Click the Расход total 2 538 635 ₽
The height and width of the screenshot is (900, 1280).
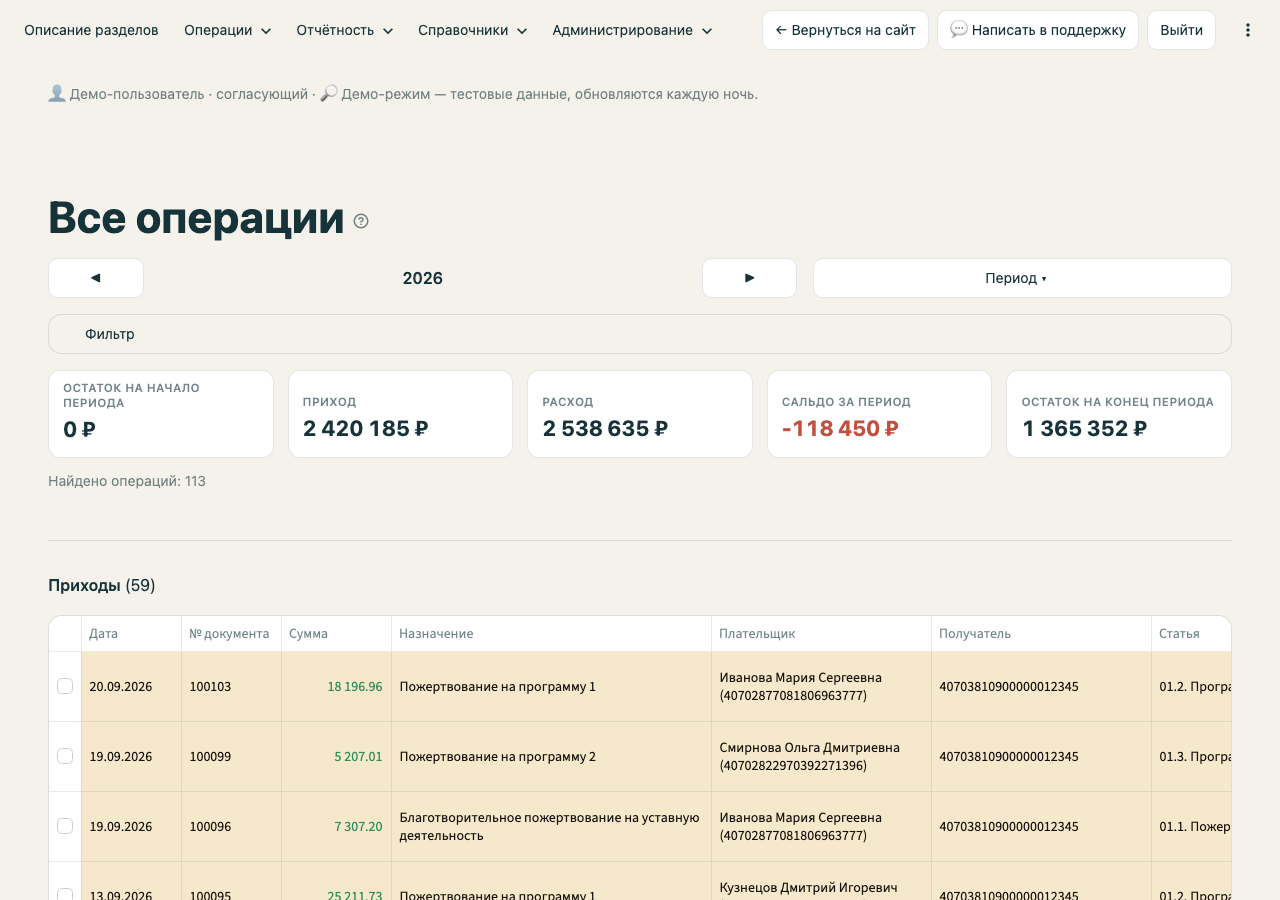605,429
